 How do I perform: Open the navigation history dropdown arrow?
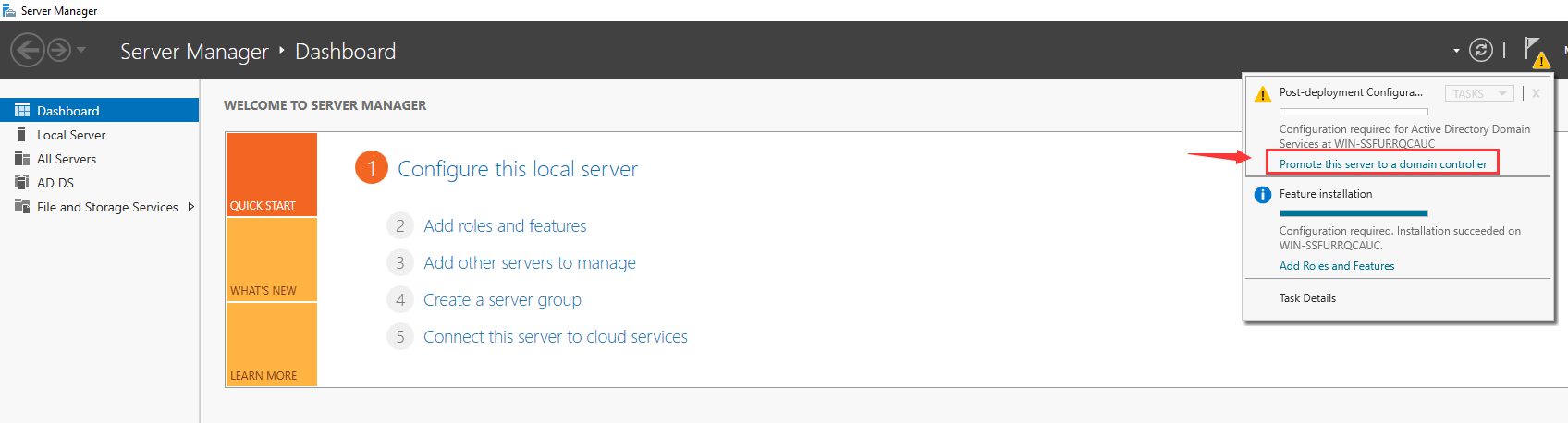(81, 50)
